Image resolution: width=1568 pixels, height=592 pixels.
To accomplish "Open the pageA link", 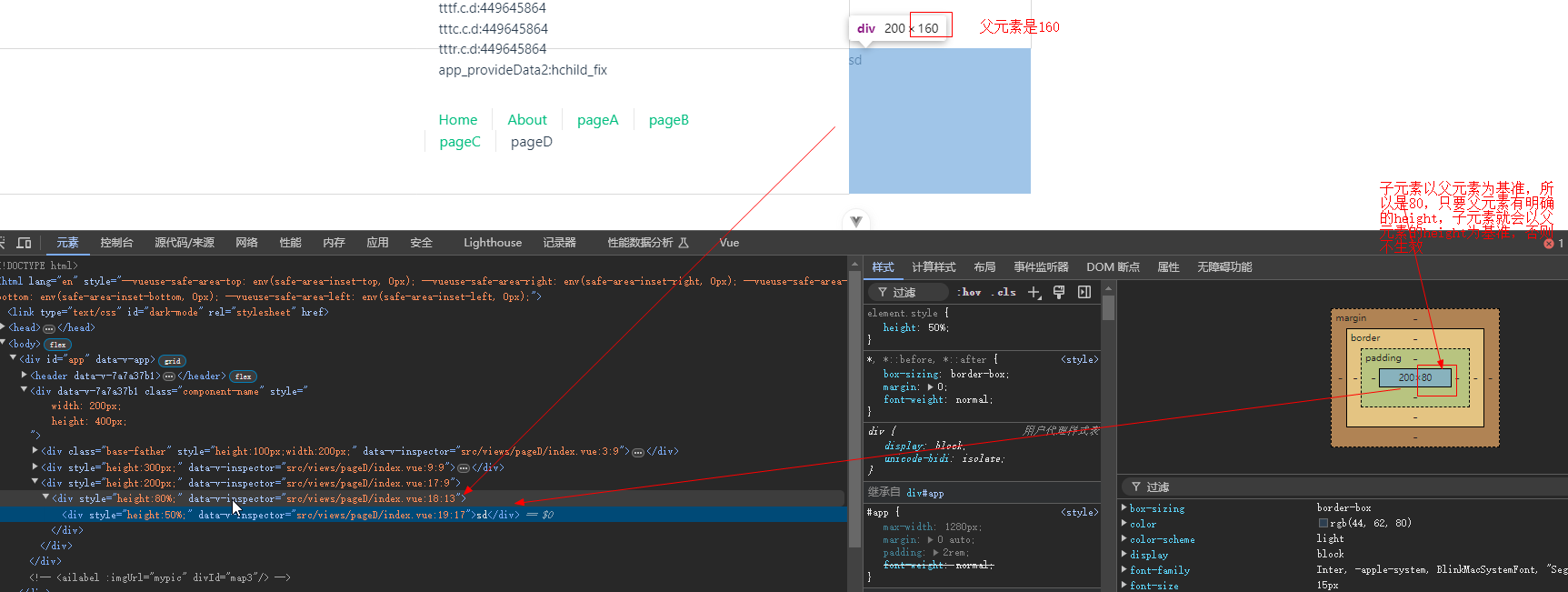I will point(597,120).
